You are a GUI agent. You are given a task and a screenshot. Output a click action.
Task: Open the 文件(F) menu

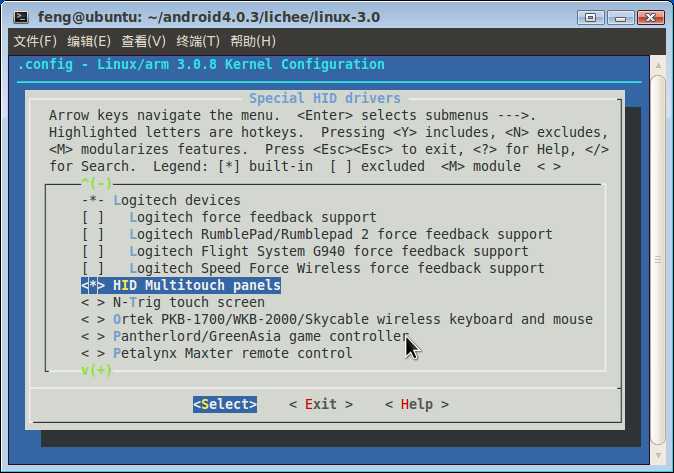coord(35,41)
